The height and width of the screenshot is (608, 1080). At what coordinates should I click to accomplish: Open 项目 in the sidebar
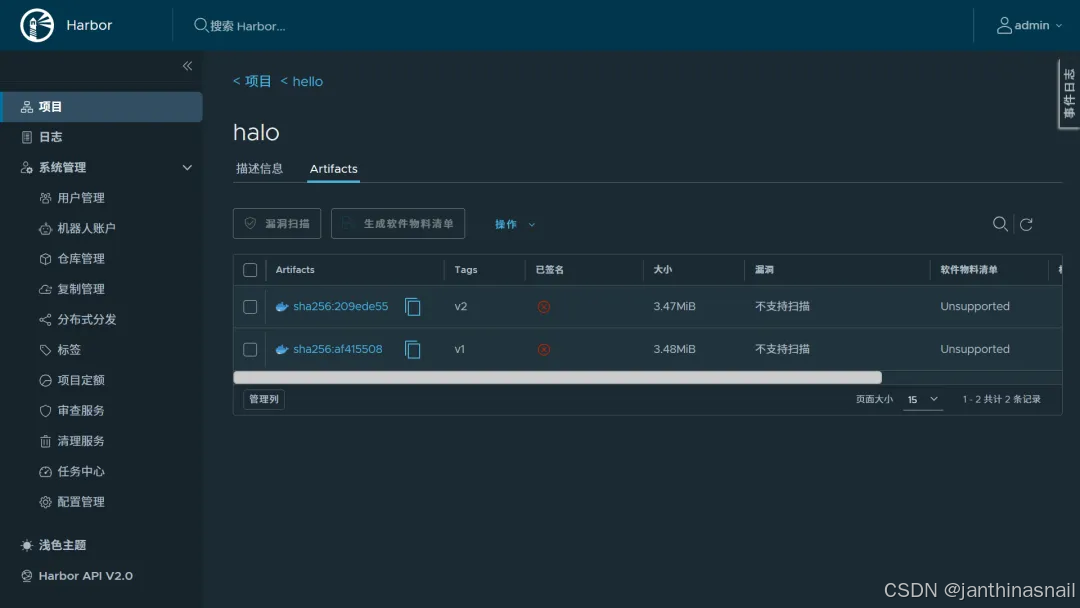tap(101, 107)
